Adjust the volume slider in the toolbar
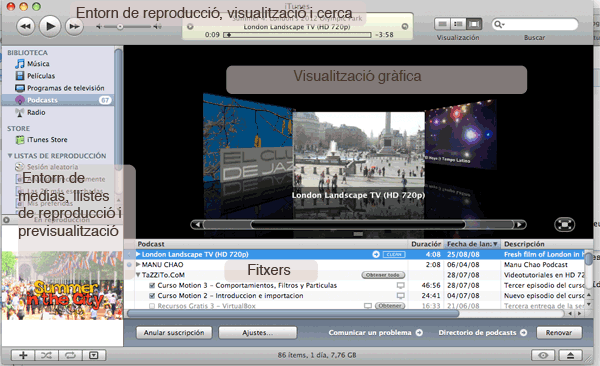 click(127, 26)
